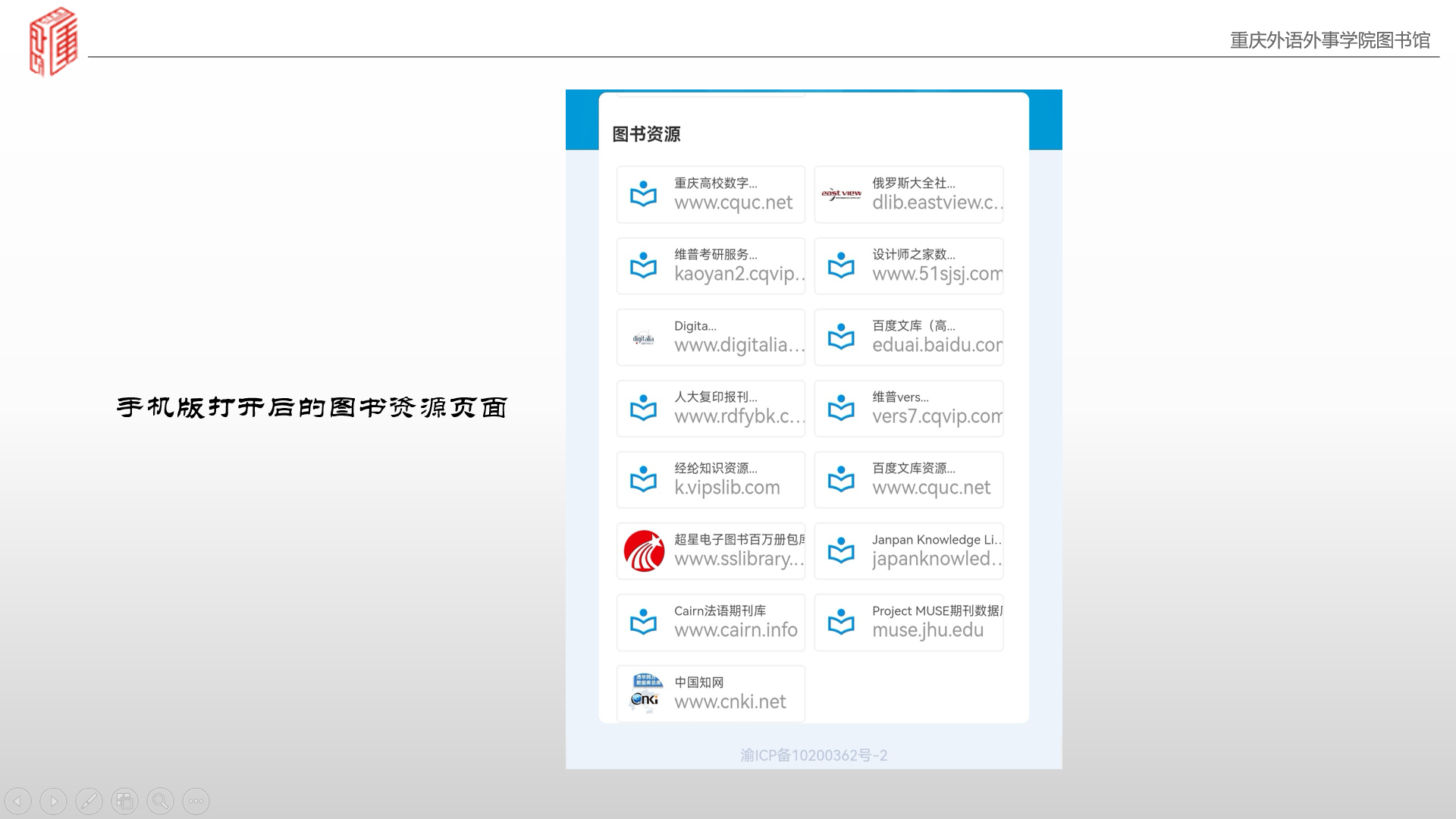Screen dimensions: 1456x819
Task: Select the 俄罗斯大全社 title text
Action: (x=913, y=183)
